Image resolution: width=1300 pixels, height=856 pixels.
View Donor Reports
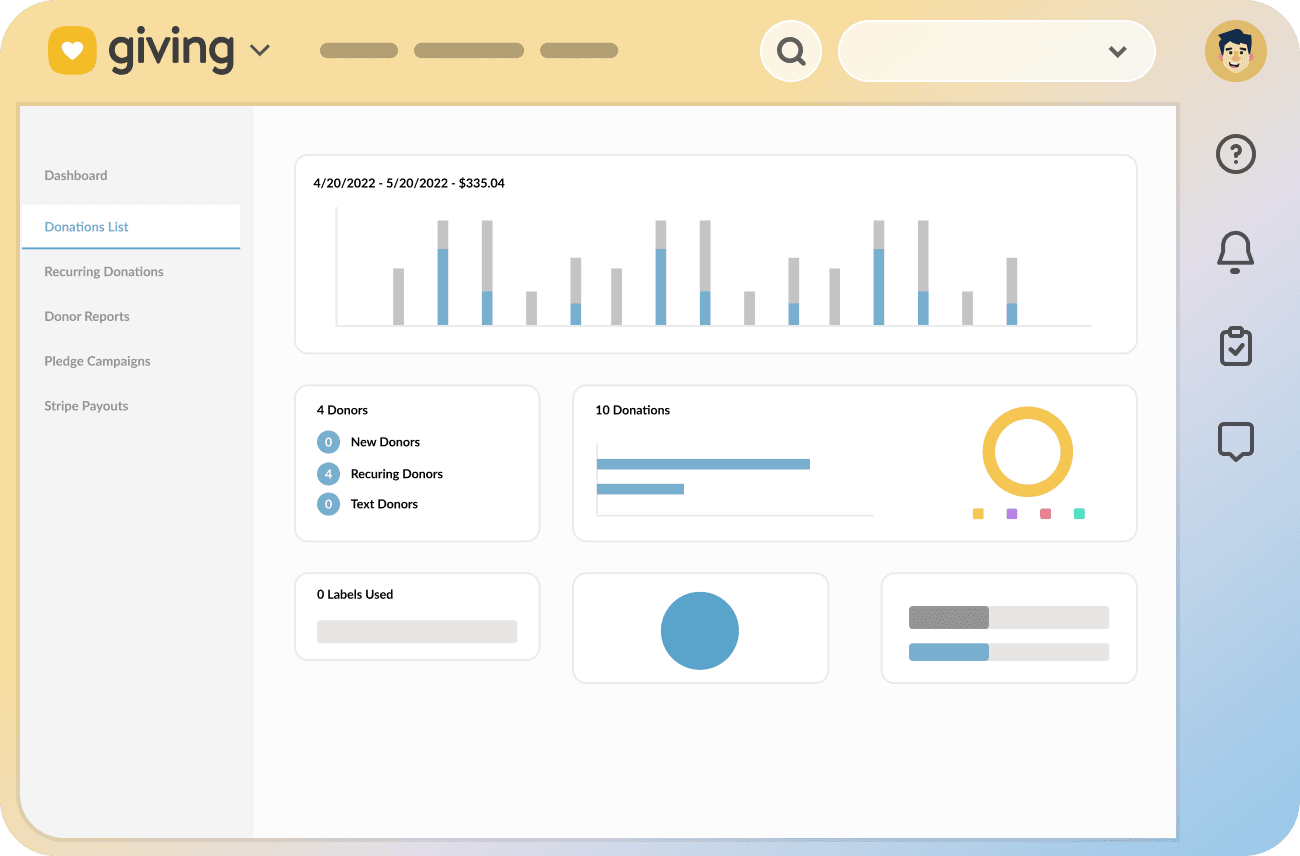pyautogui.click(x=87, y=316)
